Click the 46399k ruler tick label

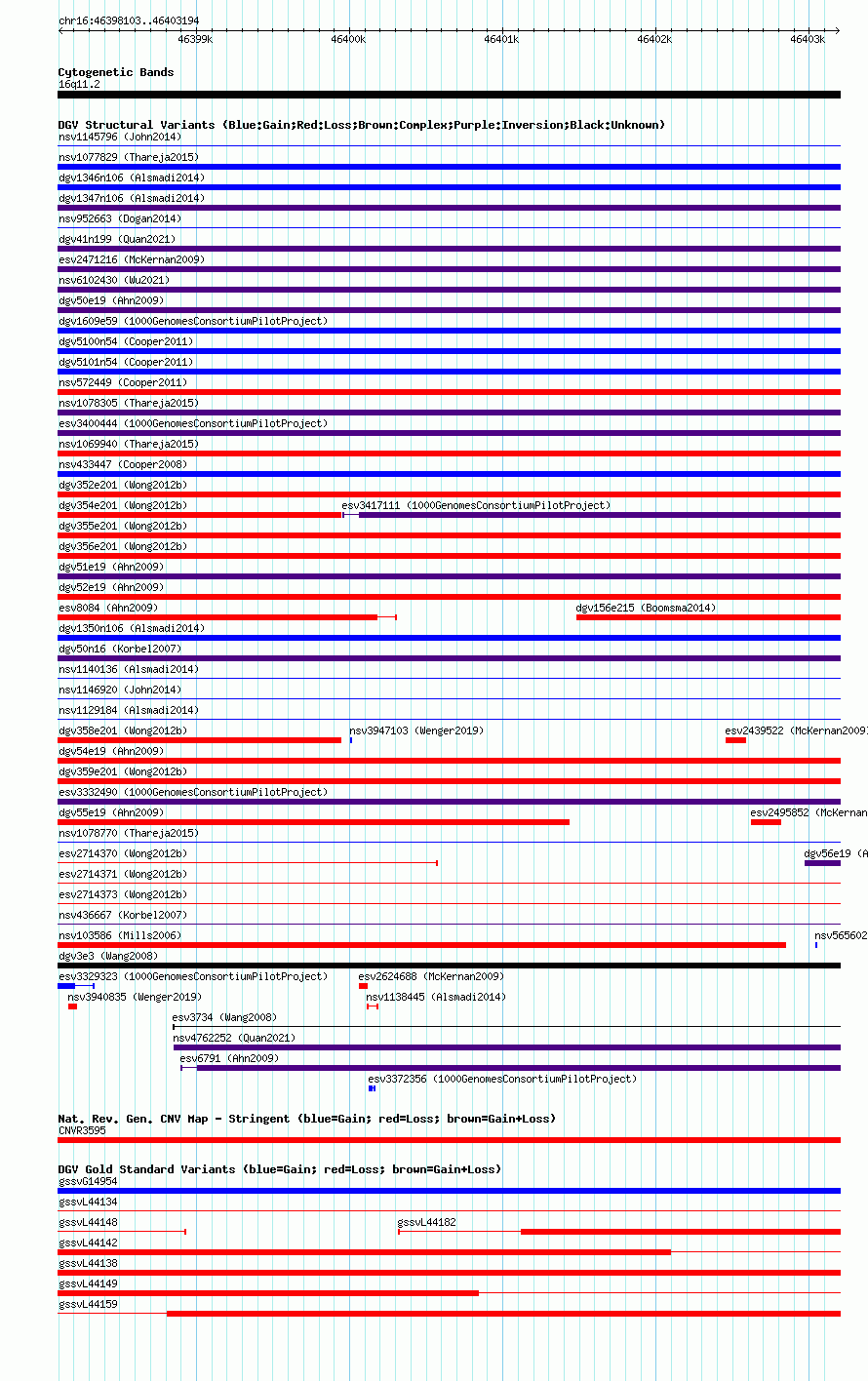(x=195, y=39)
